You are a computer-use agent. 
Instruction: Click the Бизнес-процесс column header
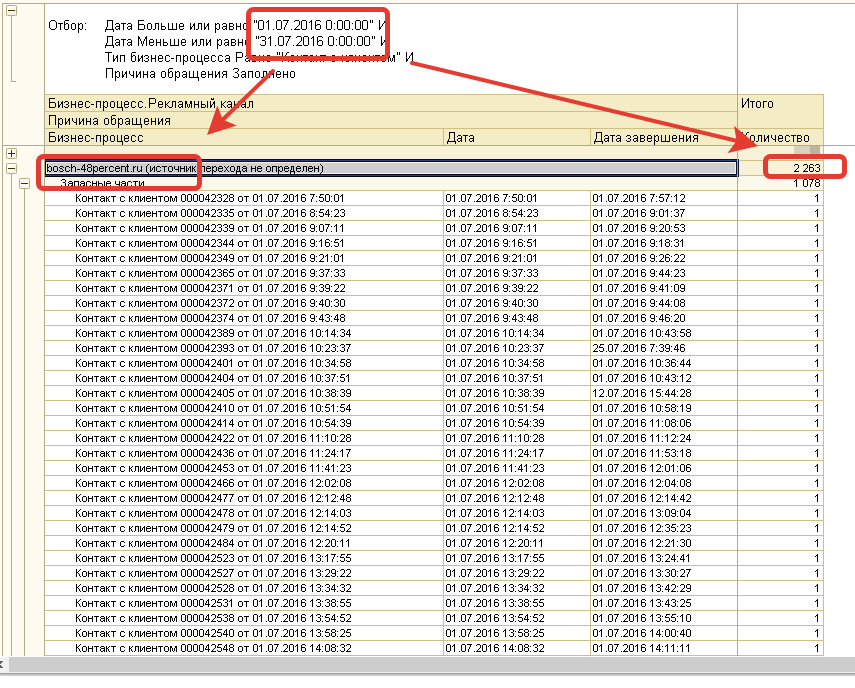click(x=244, y=137)
